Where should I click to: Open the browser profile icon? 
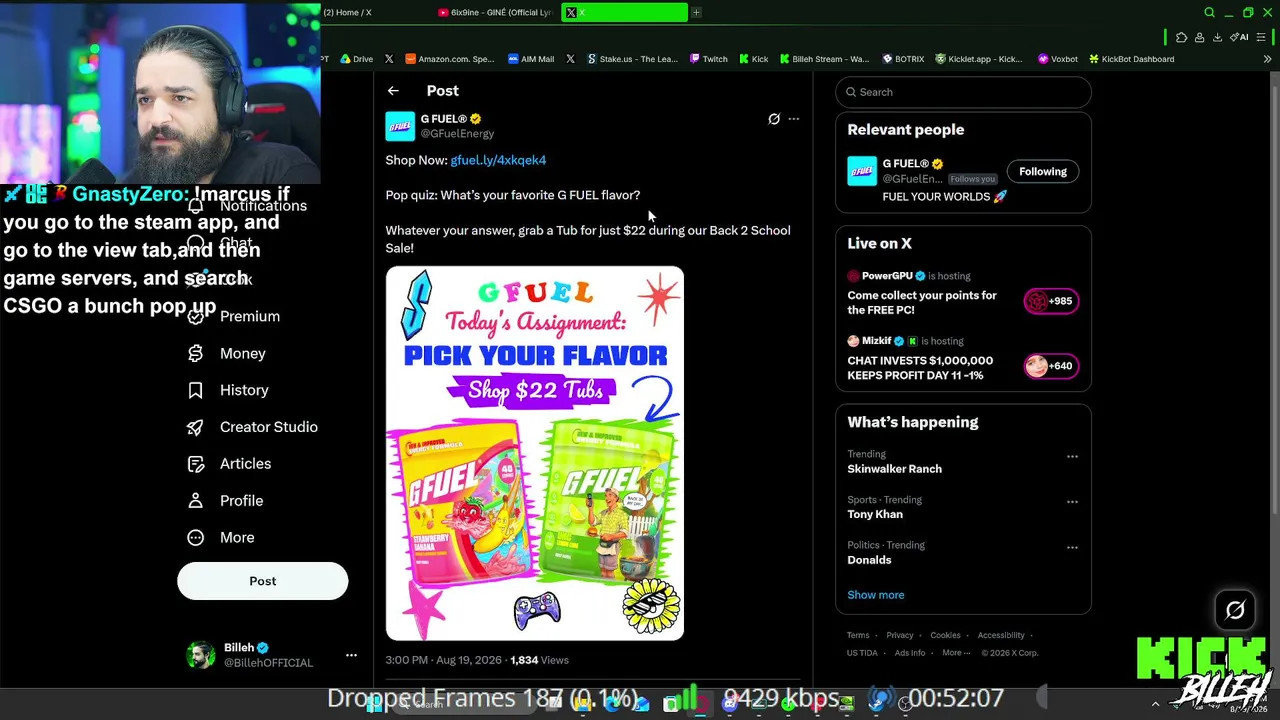click(x=1199, y=38)
